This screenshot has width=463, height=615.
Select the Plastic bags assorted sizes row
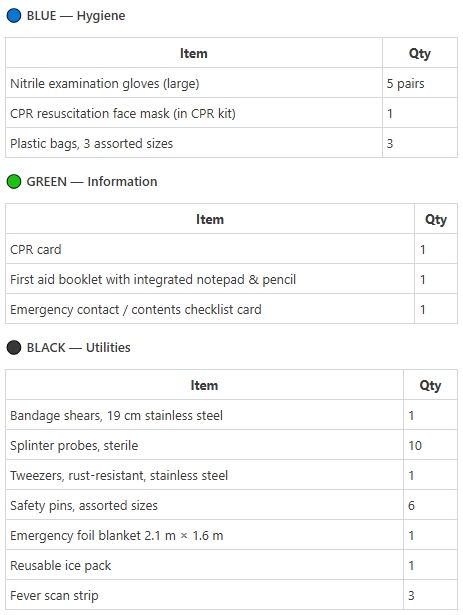(x=232, y=143)
